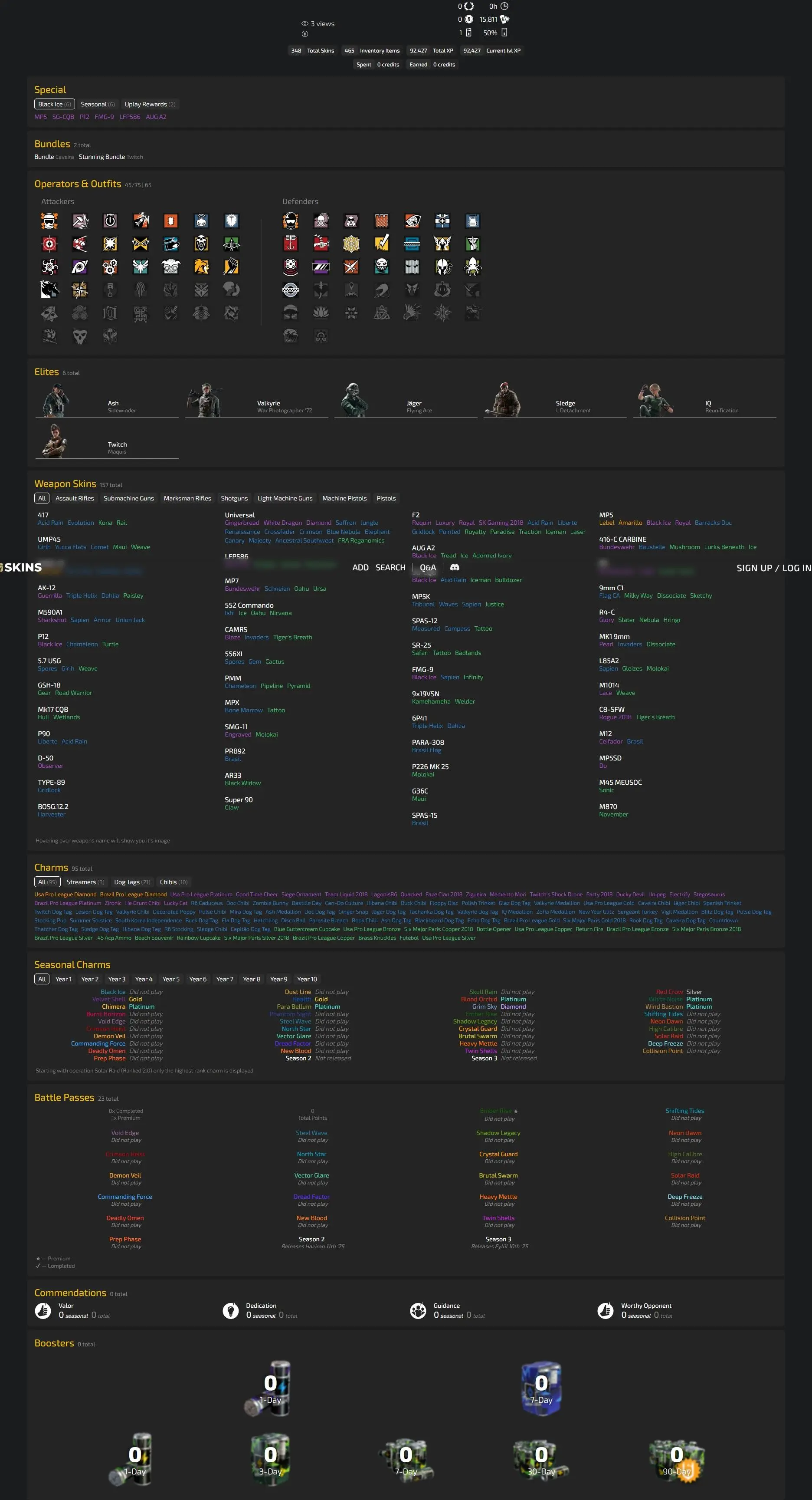Open the Universal Black Widow skin link

point(242,783)
